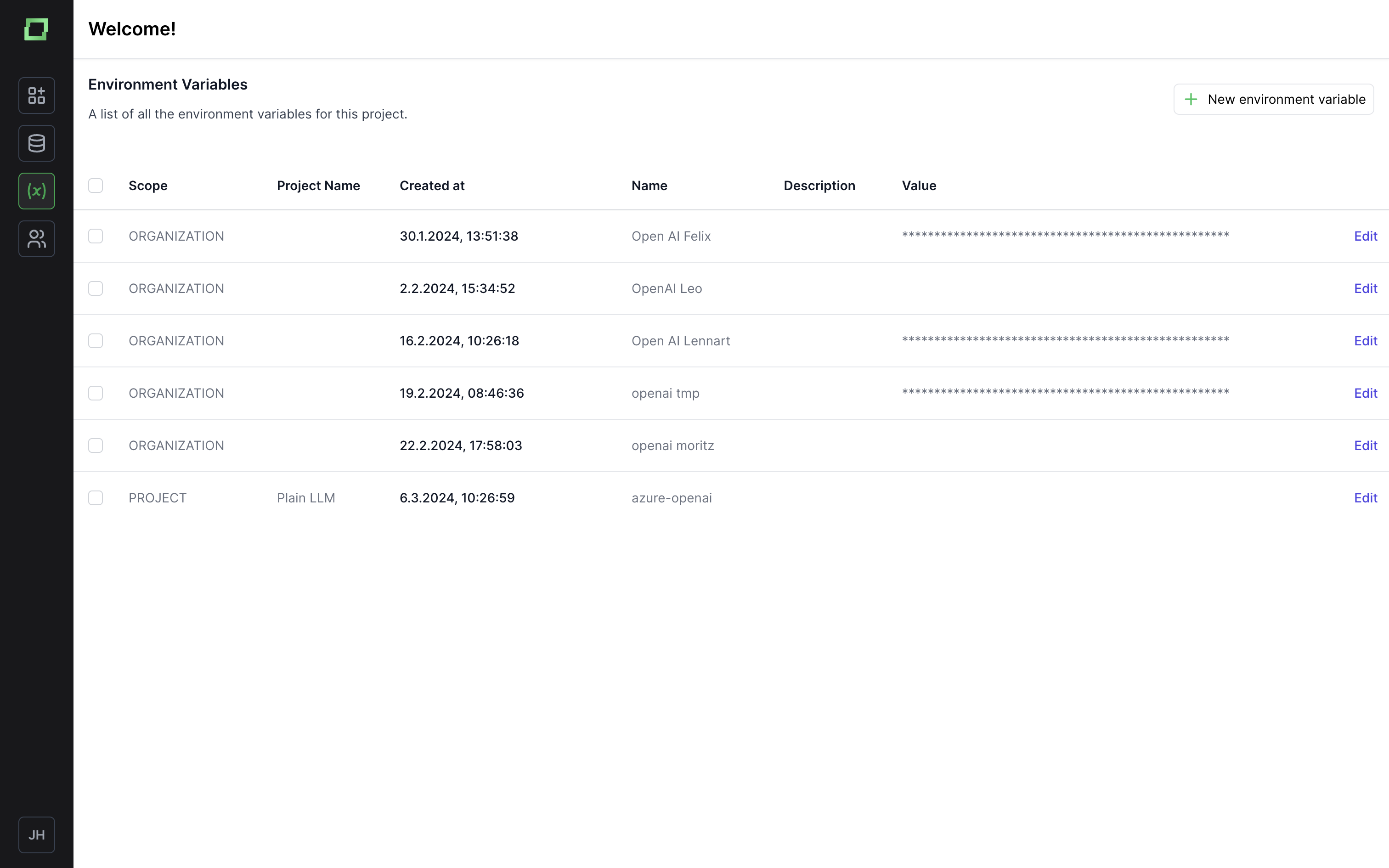
Task: Click the green plus icon for new variable
Action: point(1191,99)
